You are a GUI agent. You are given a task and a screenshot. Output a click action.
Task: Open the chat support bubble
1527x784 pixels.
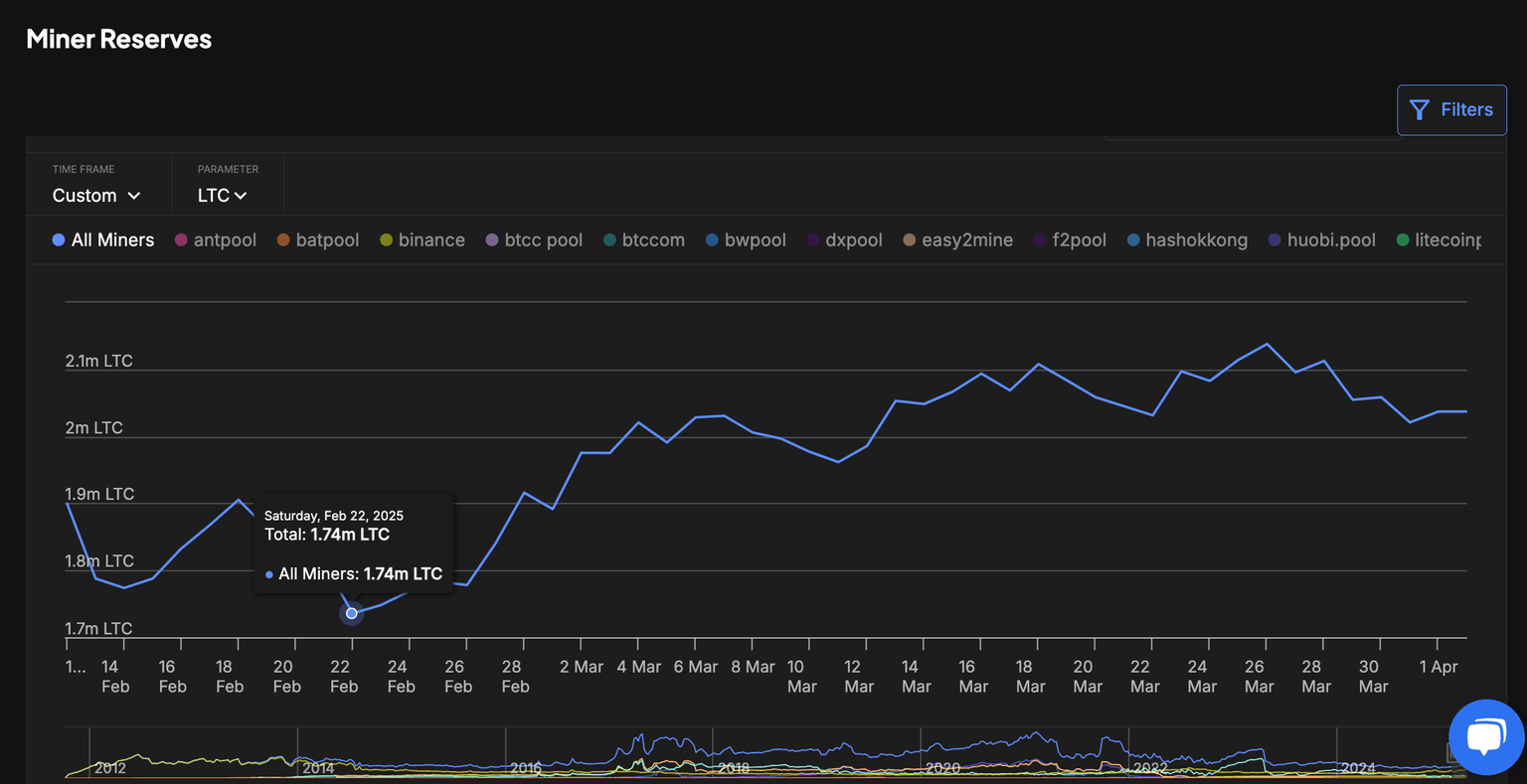pyautogui.click(x=1485, y=736)
